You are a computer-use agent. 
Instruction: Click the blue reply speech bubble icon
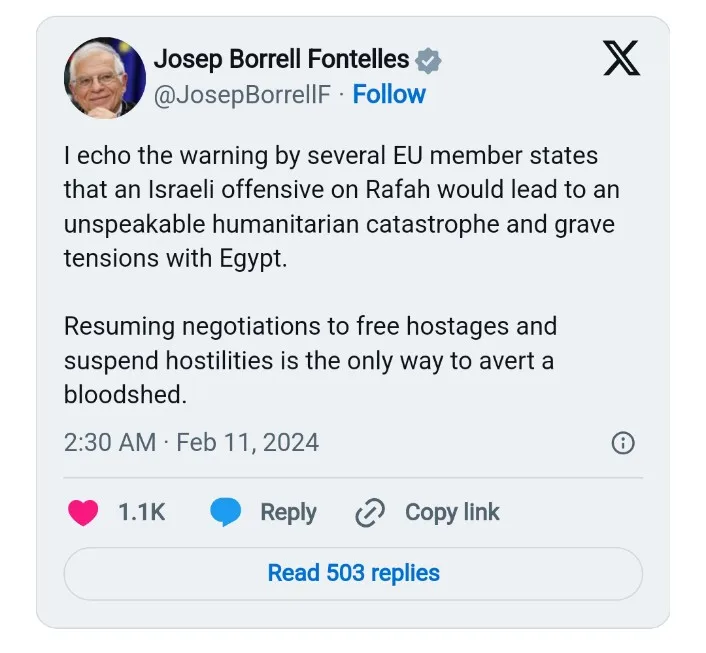(x=225, y=513)
